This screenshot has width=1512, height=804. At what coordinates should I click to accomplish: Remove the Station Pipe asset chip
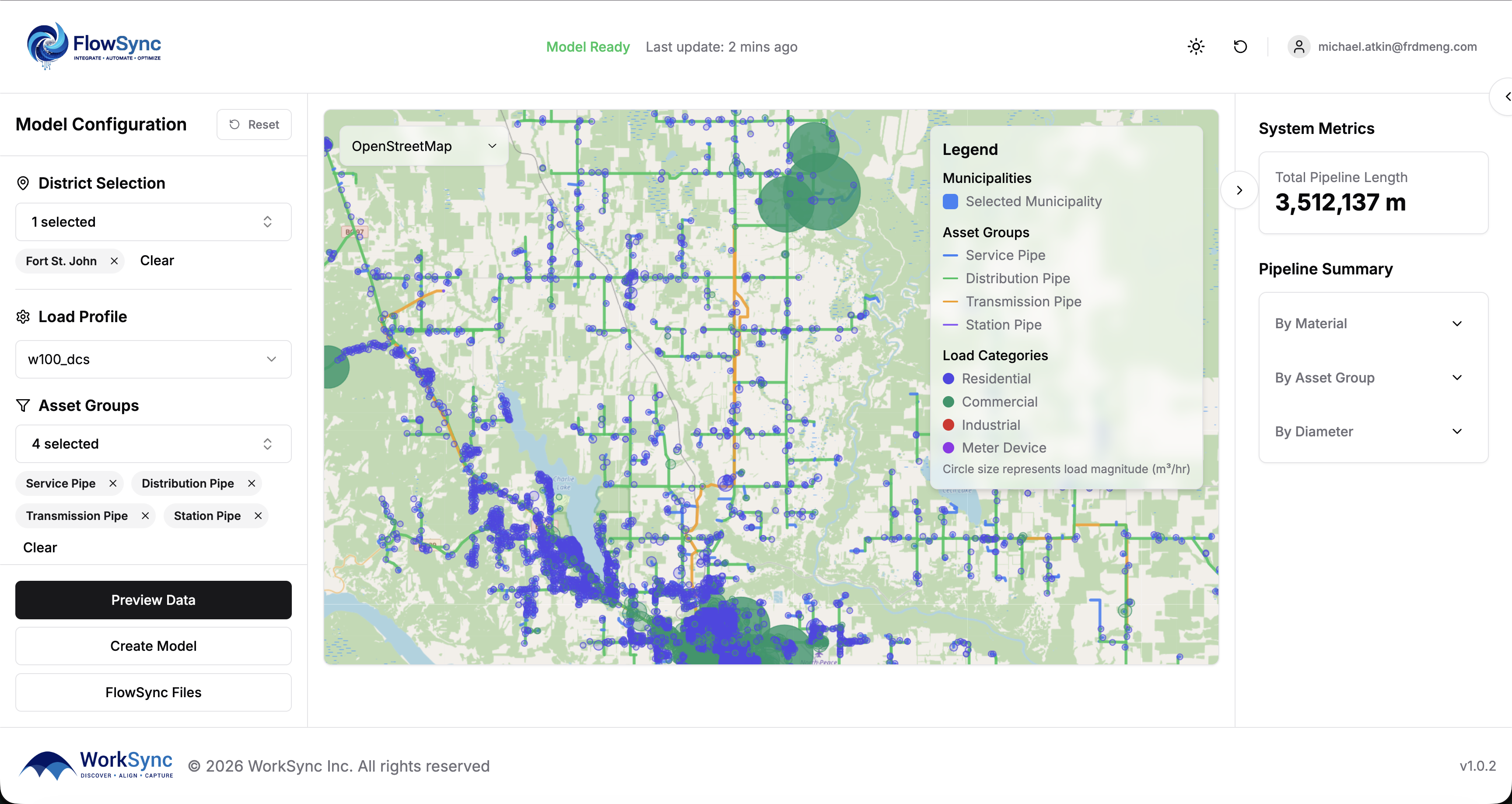257,516
